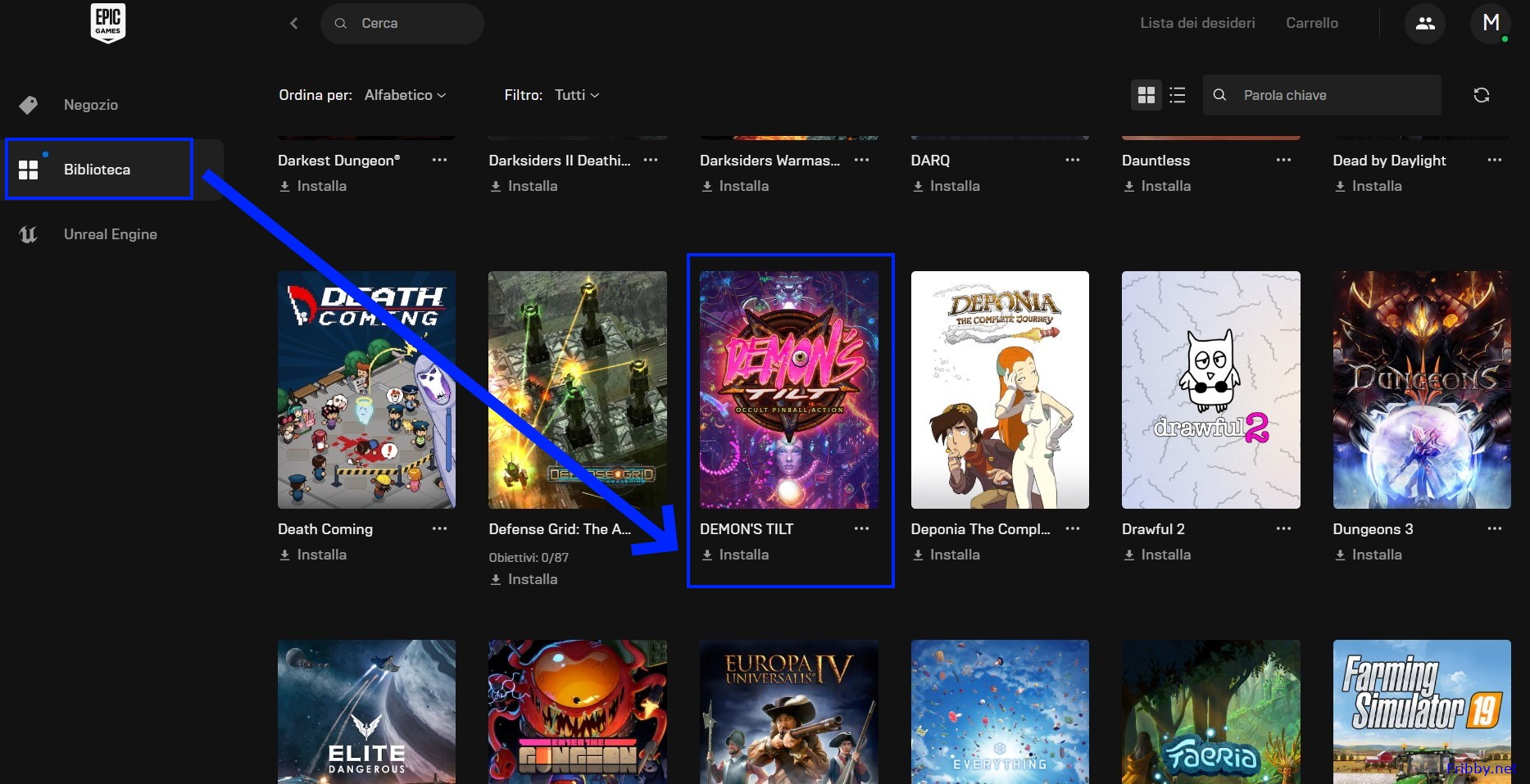The width and height of the screenshot is (1530, 784).
Task: Install DARQ
Action: click(946, 186)
